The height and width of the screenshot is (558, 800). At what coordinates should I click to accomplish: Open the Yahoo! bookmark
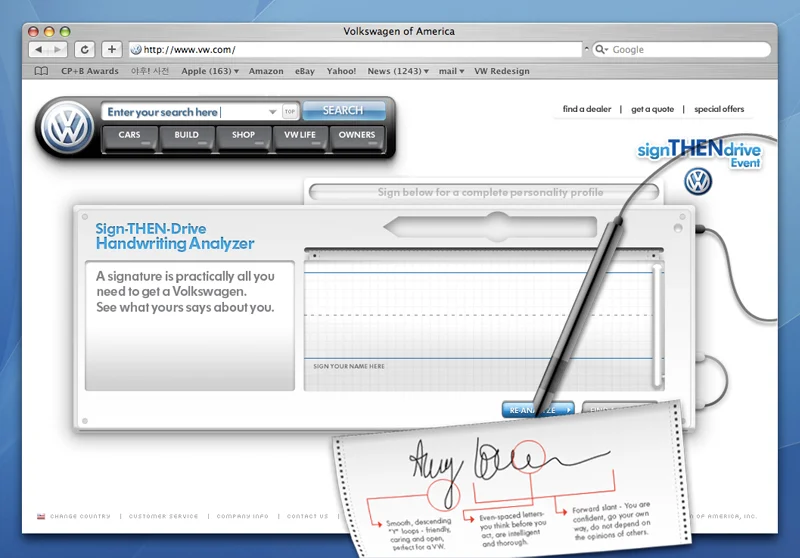(x=341, y=71)
